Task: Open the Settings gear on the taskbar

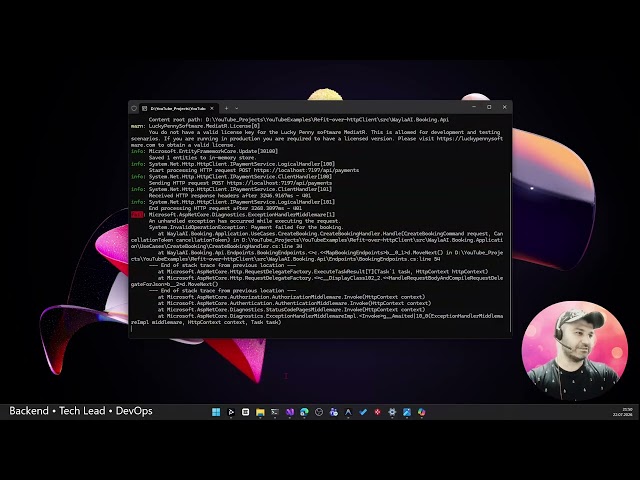Action: 392,412
